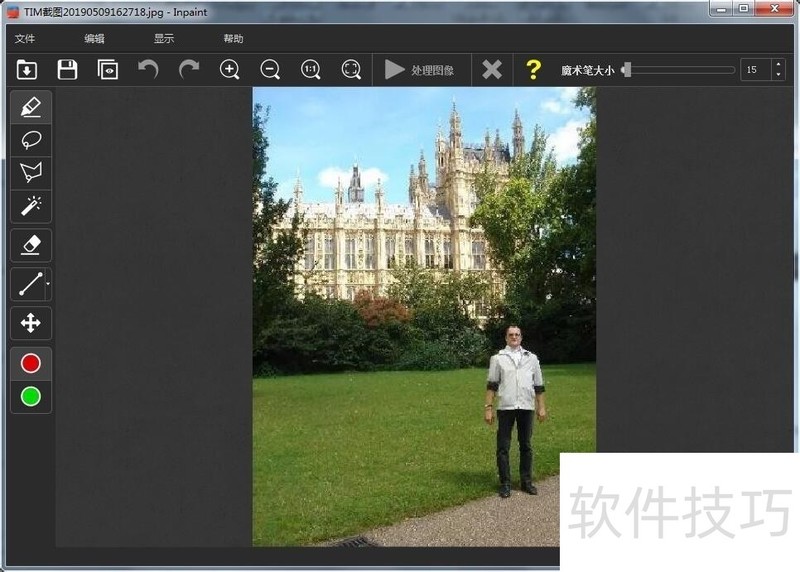Open the 编辑 menu
The width and height of the screenshot is (800, 572).
[x=94, y=39]
